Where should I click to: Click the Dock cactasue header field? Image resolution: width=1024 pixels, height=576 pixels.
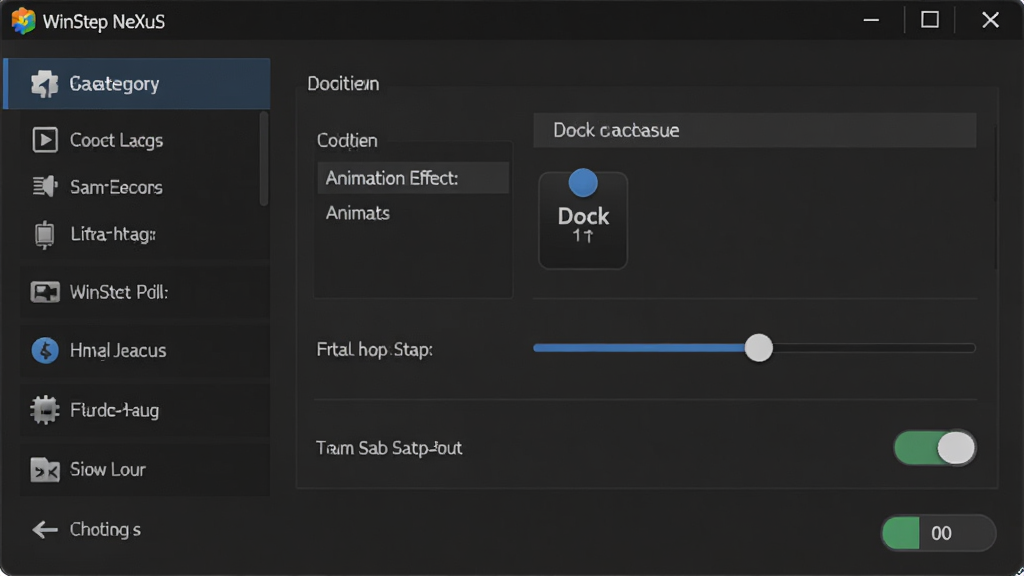click(754, 130)
